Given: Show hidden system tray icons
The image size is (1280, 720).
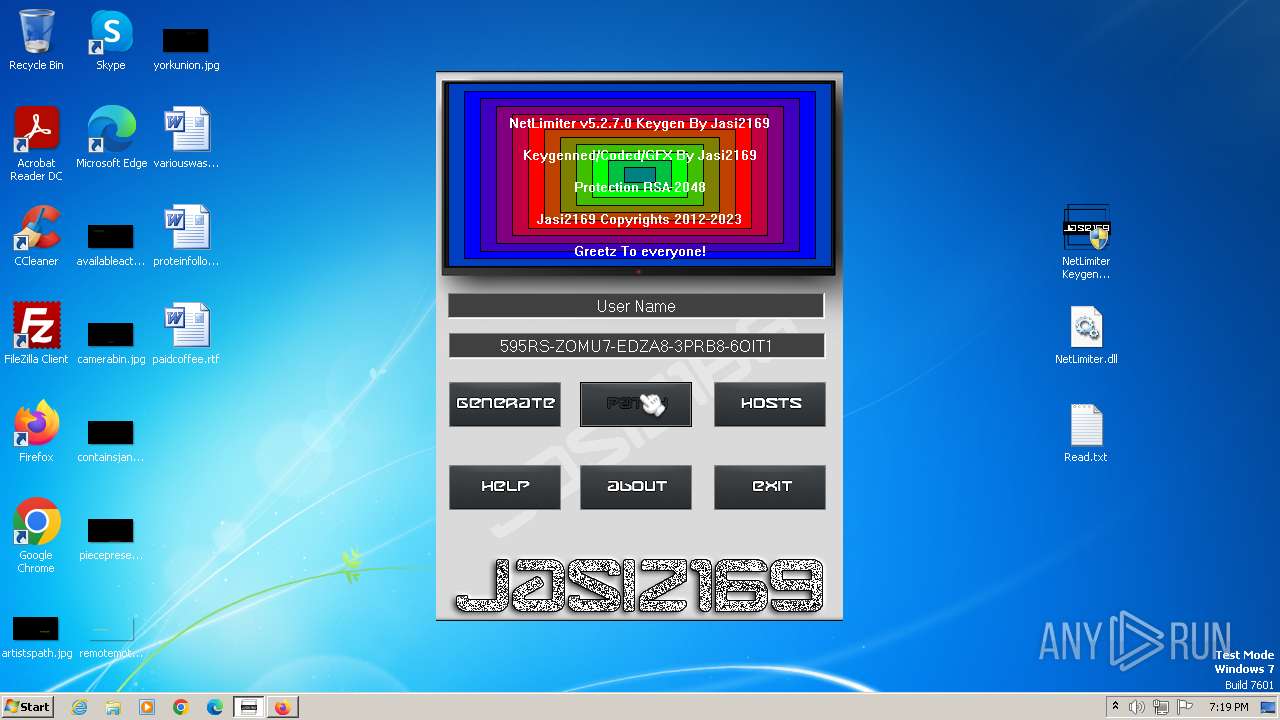Looking at the screenshot, I should coord(1115,707).
